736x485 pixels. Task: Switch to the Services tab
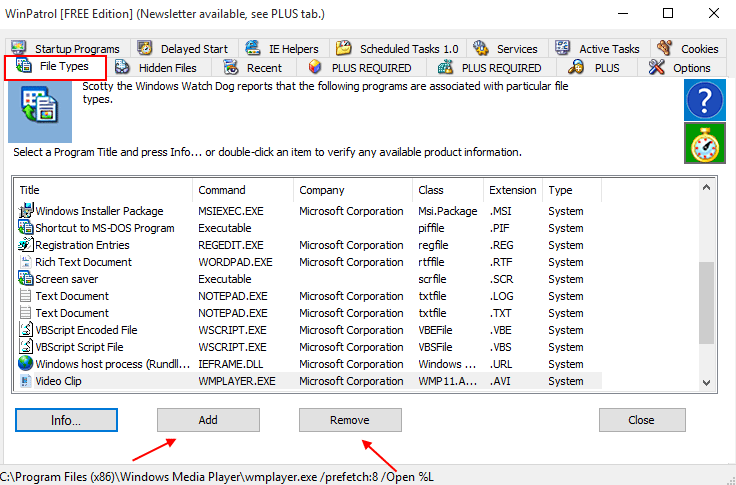tap(507, 48)
